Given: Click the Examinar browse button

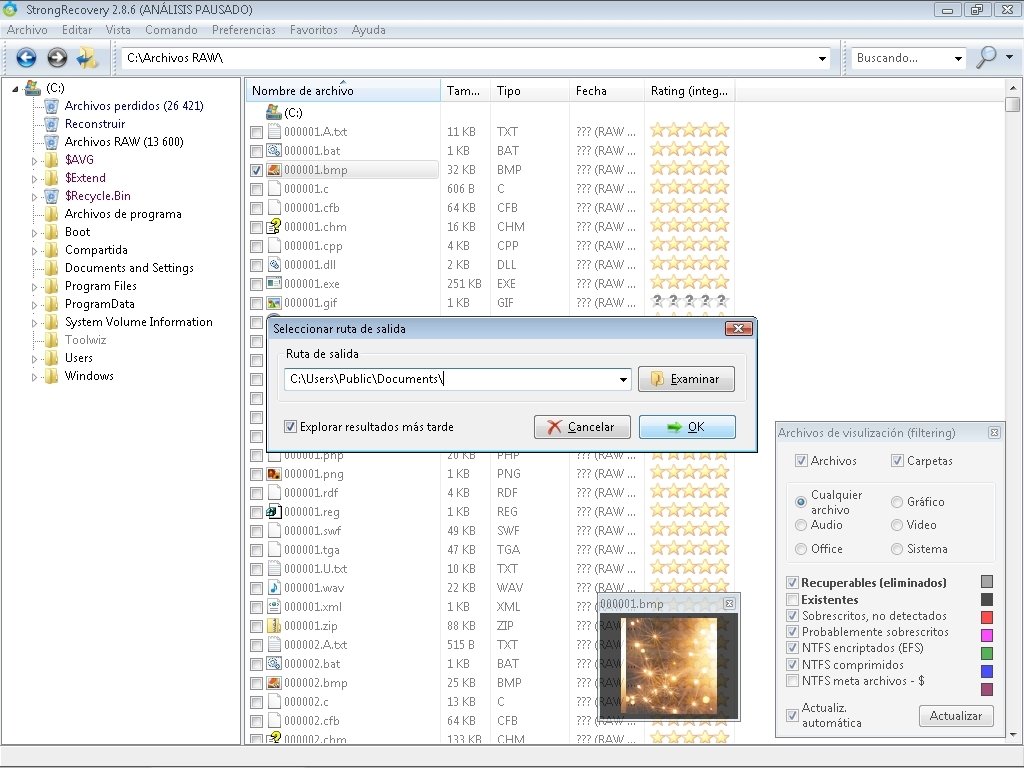Looking at the screenshot, I should pyautogui.click(x=686, y=379).
